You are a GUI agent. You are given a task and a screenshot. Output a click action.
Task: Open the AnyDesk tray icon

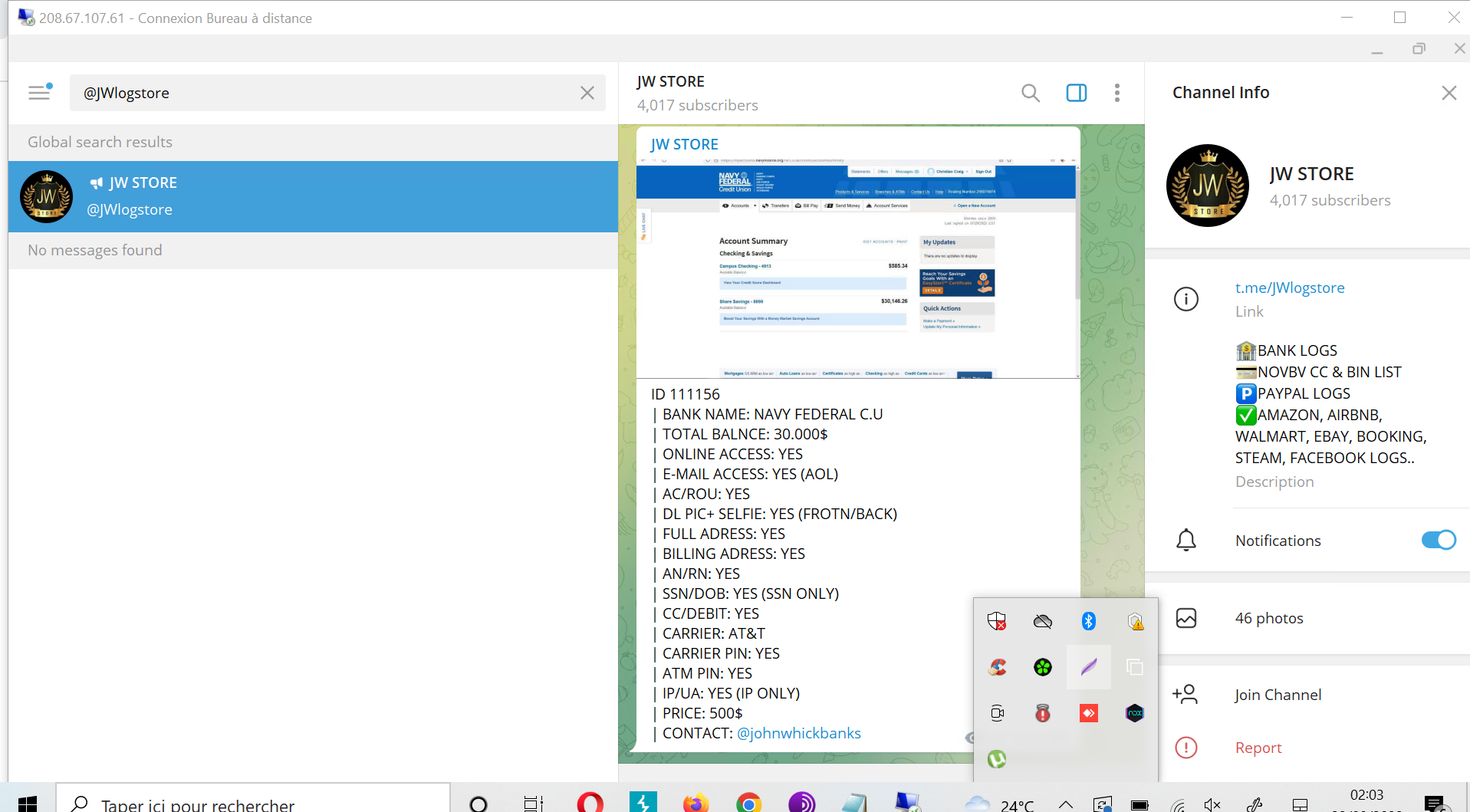click(x=1089, y=713)
